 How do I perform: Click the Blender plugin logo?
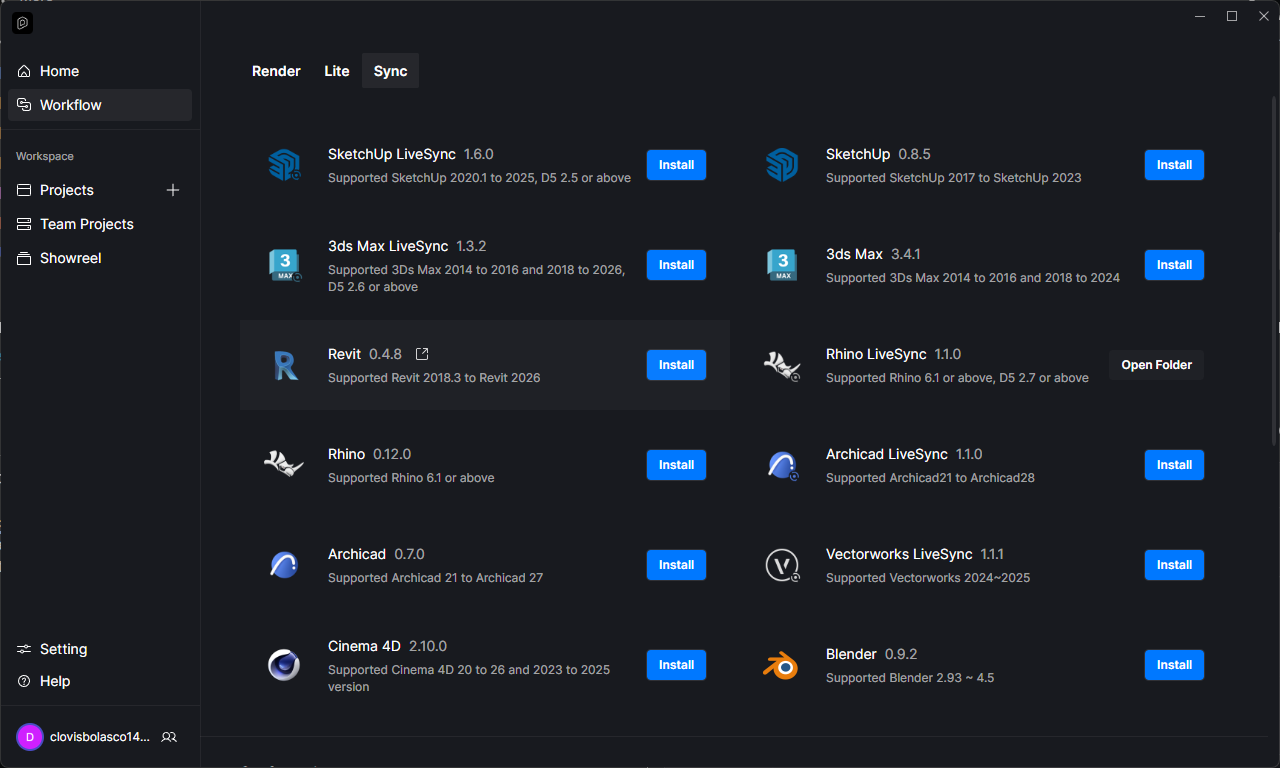[781, 665]
